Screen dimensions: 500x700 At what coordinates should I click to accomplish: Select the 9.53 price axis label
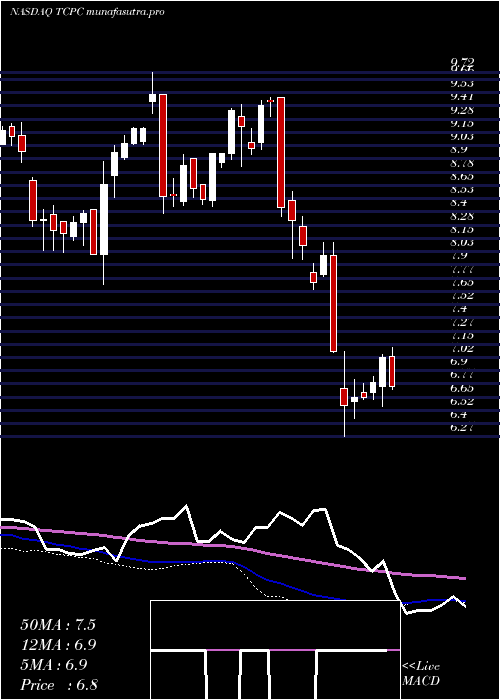(462, 83)
